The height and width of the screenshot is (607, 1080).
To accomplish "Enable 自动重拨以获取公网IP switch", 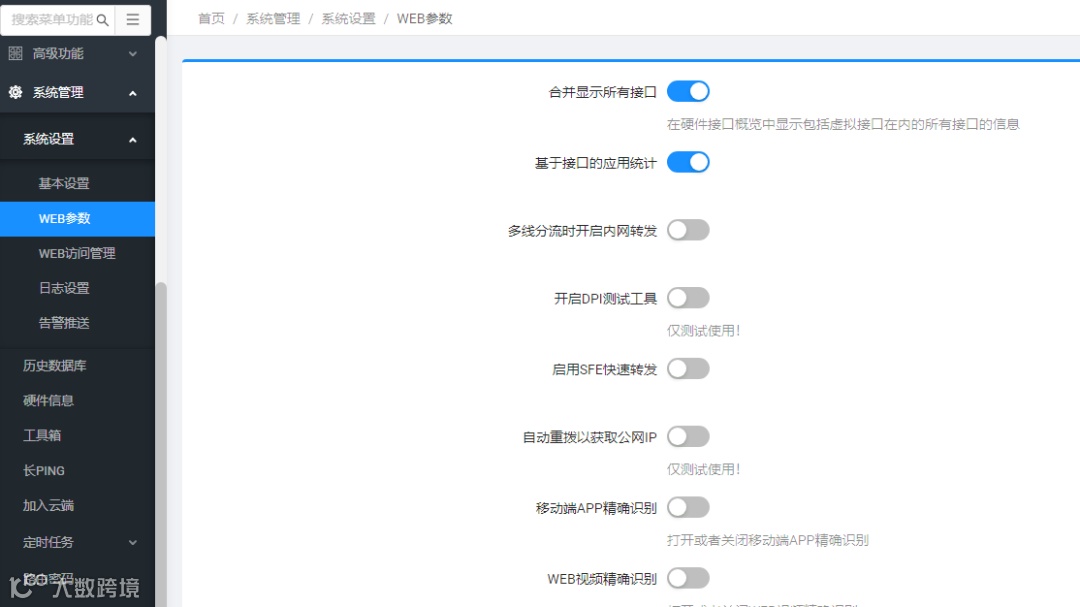I will (x=688, y=436).
